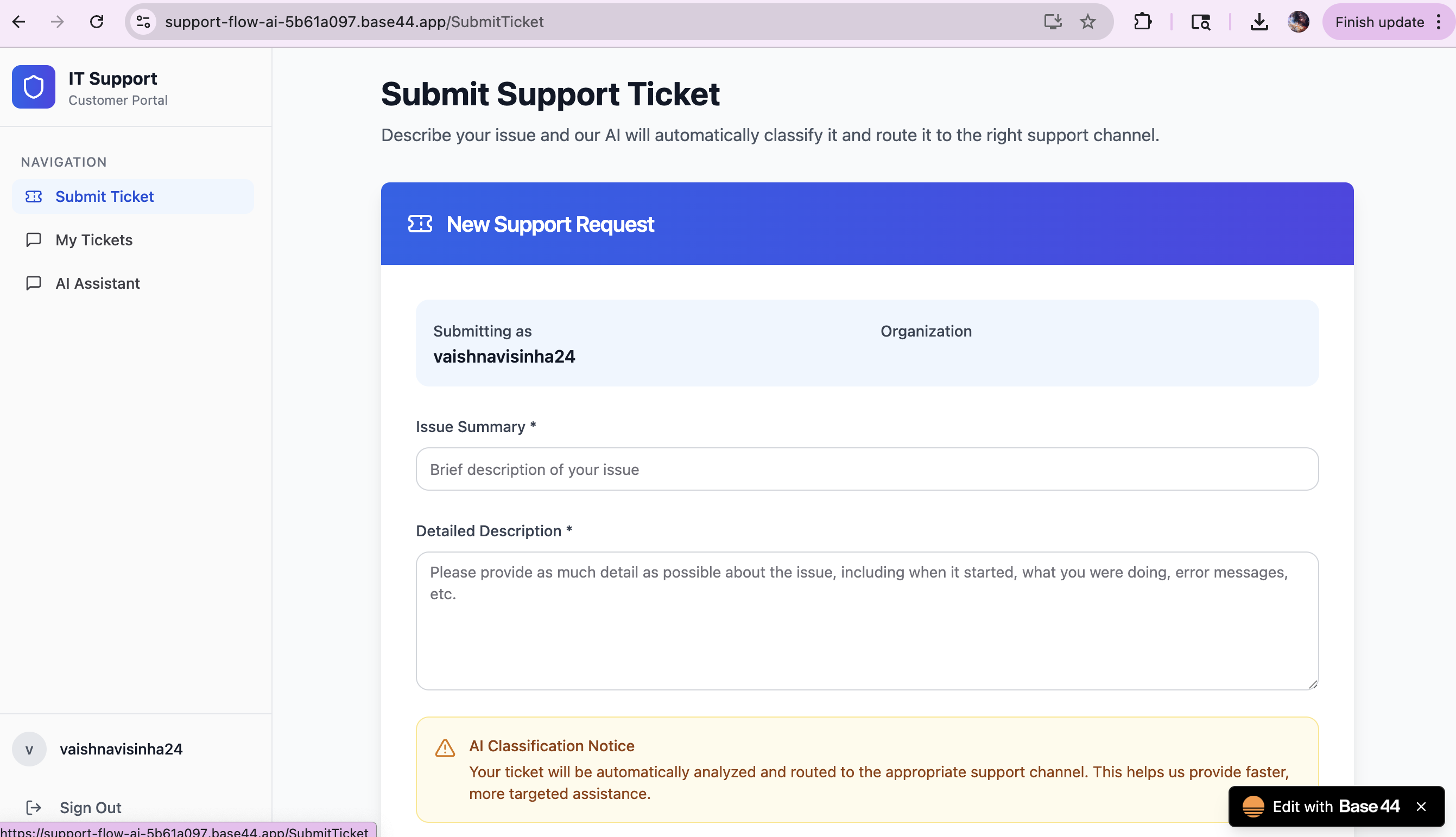
Task: Open the browser downloads icon
Action: pos(1259,22)
